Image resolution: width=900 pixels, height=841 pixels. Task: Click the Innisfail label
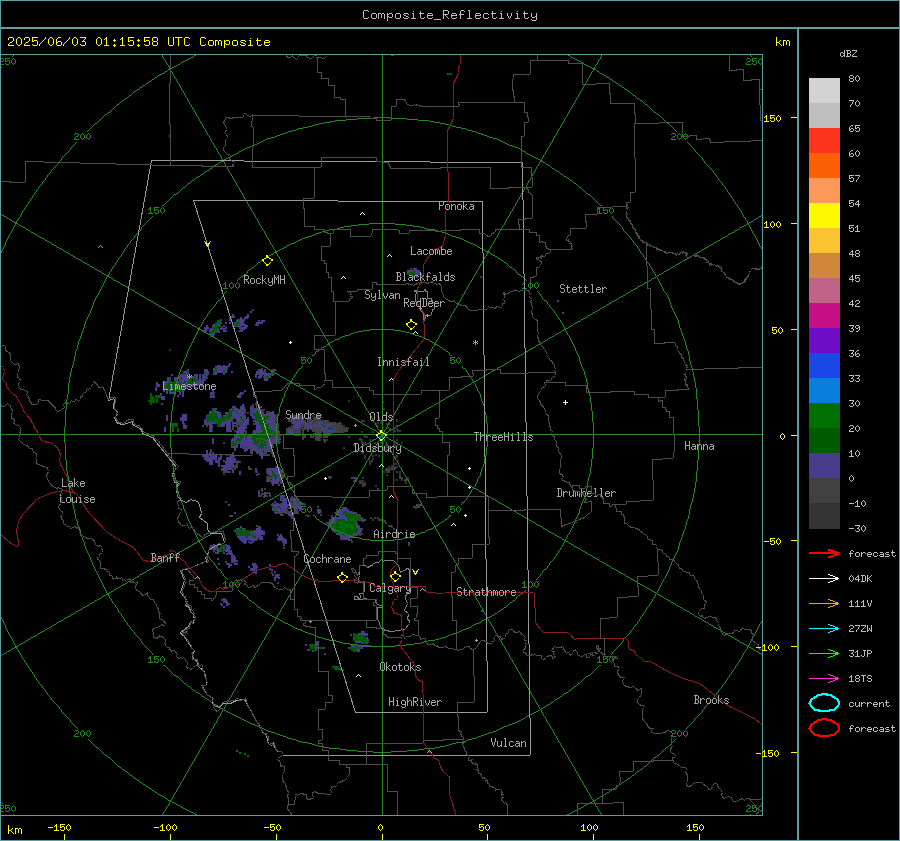pyautogui.click(x=403, y=362)
